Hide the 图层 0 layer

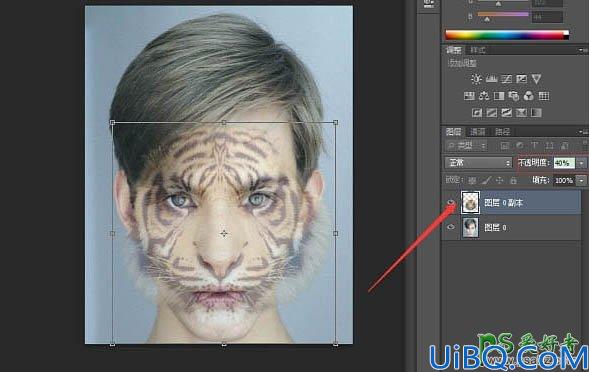pyautogui.click(x=451, y=227)
